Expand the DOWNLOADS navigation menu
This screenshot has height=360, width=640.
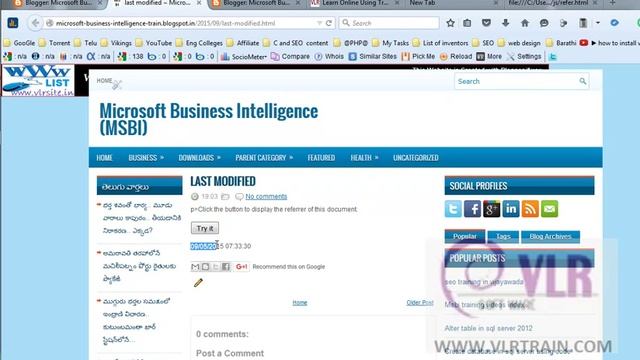tap(200, 158)
